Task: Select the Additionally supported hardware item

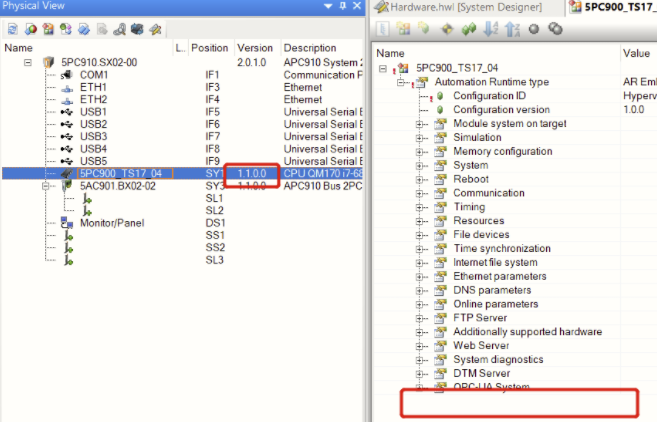Action: click(528, 332)
